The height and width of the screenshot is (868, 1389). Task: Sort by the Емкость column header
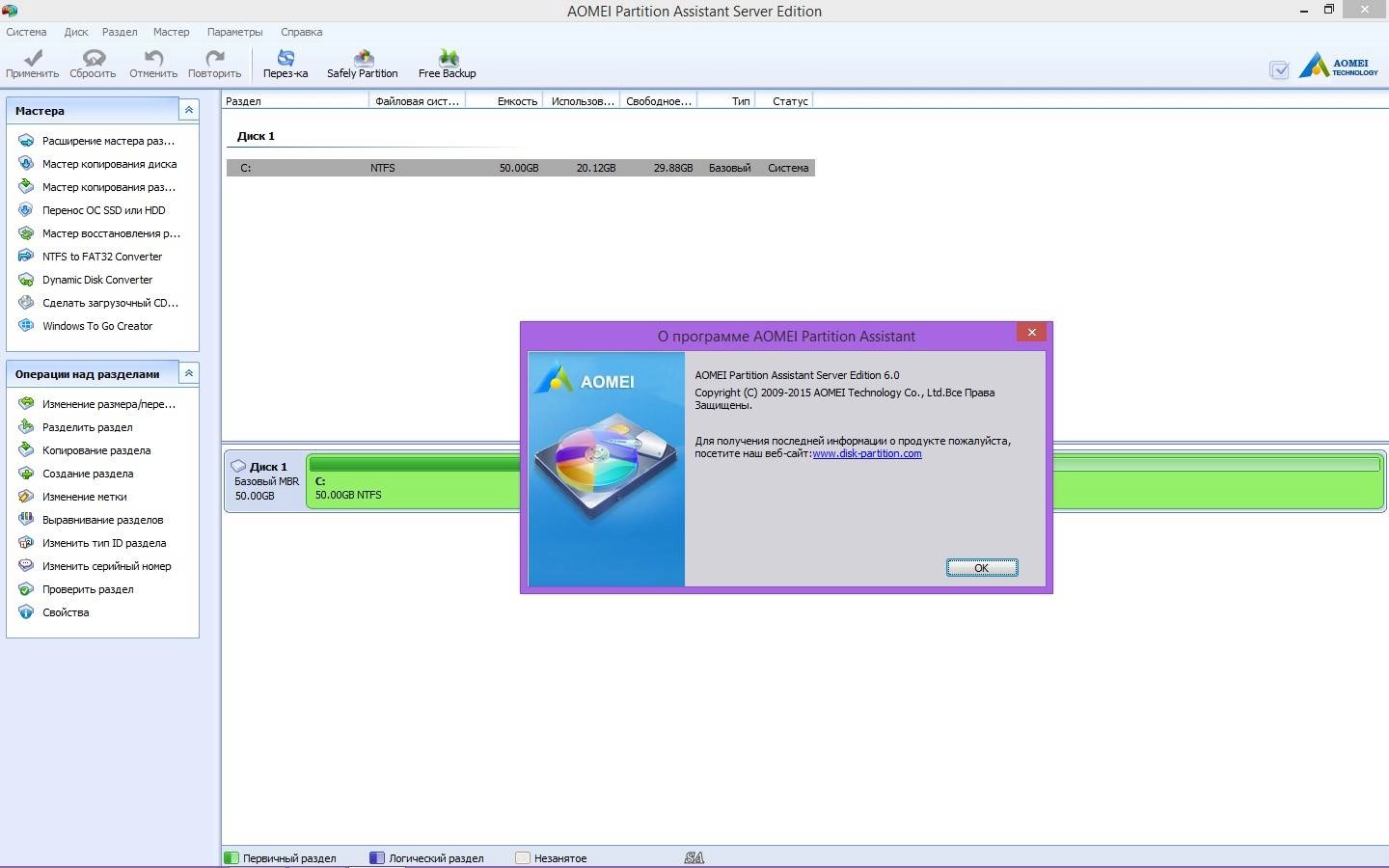coord(504,100)
